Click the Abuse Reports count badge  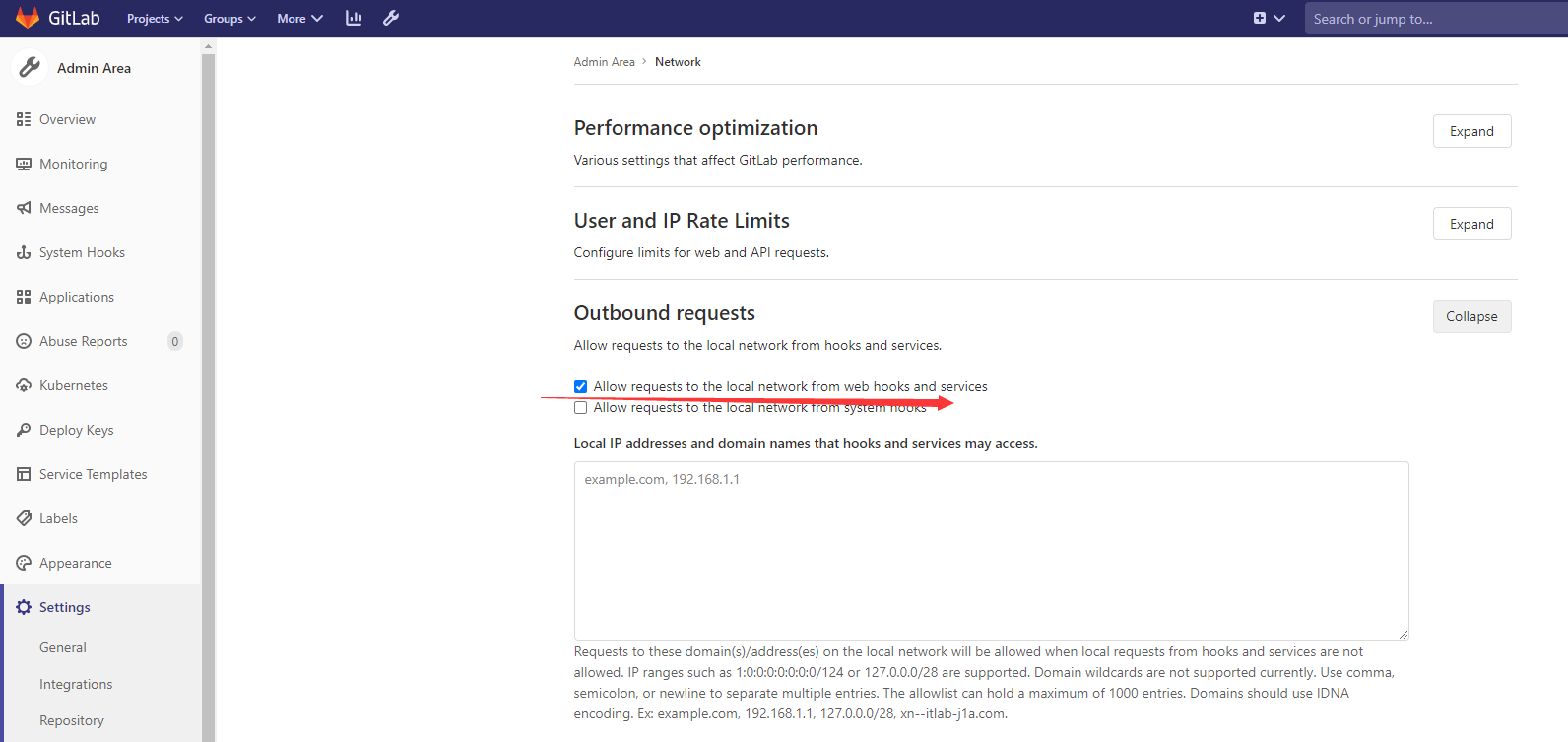coord(175,341)
